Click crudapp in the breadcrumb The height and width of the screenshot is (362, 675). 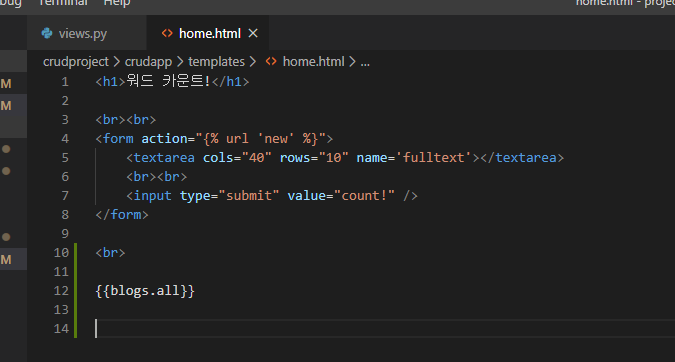click(x=148, y=62)
